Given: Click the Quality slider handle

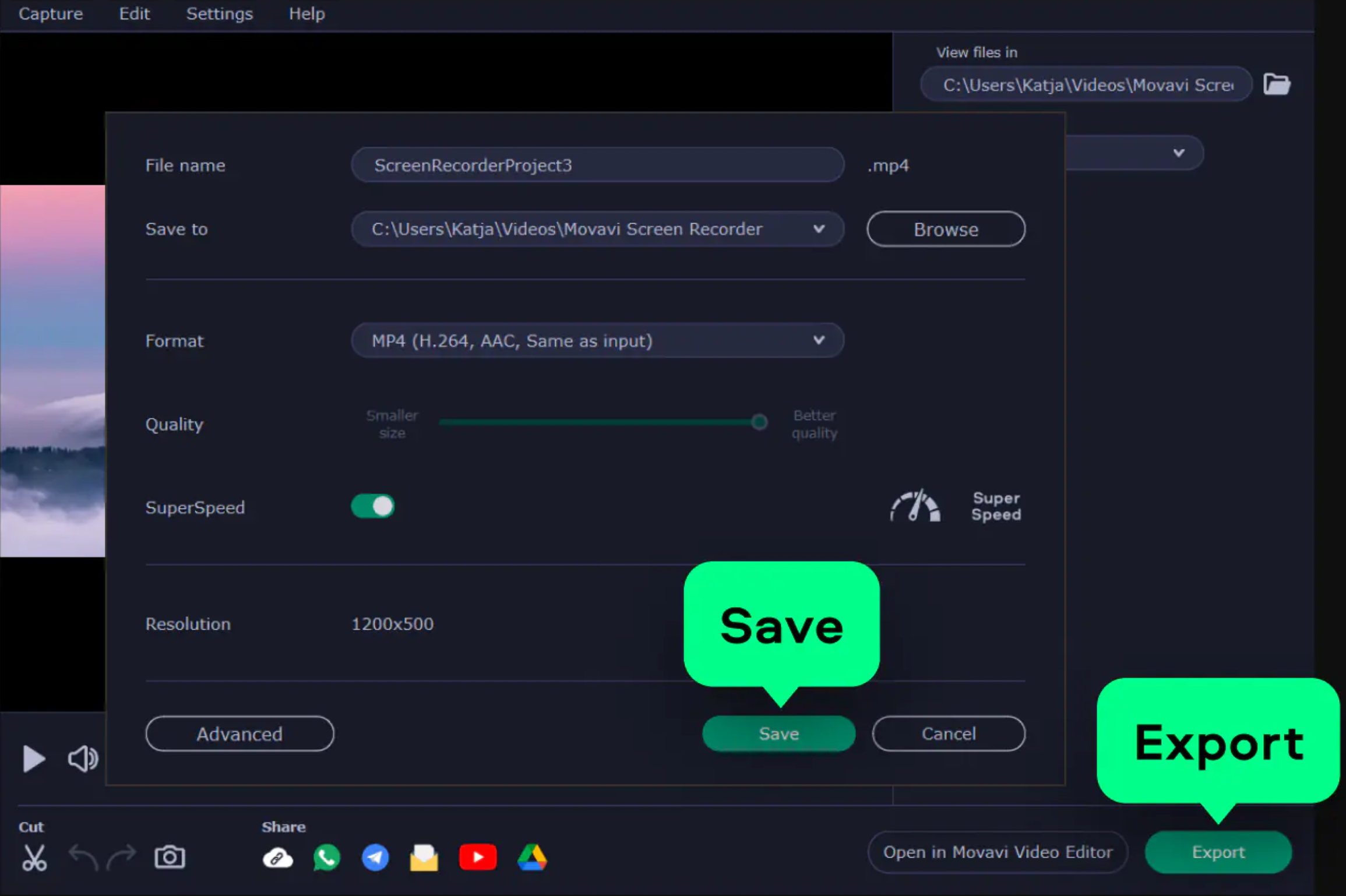Looking at the screenshot, I should click(x=759, y=422).
